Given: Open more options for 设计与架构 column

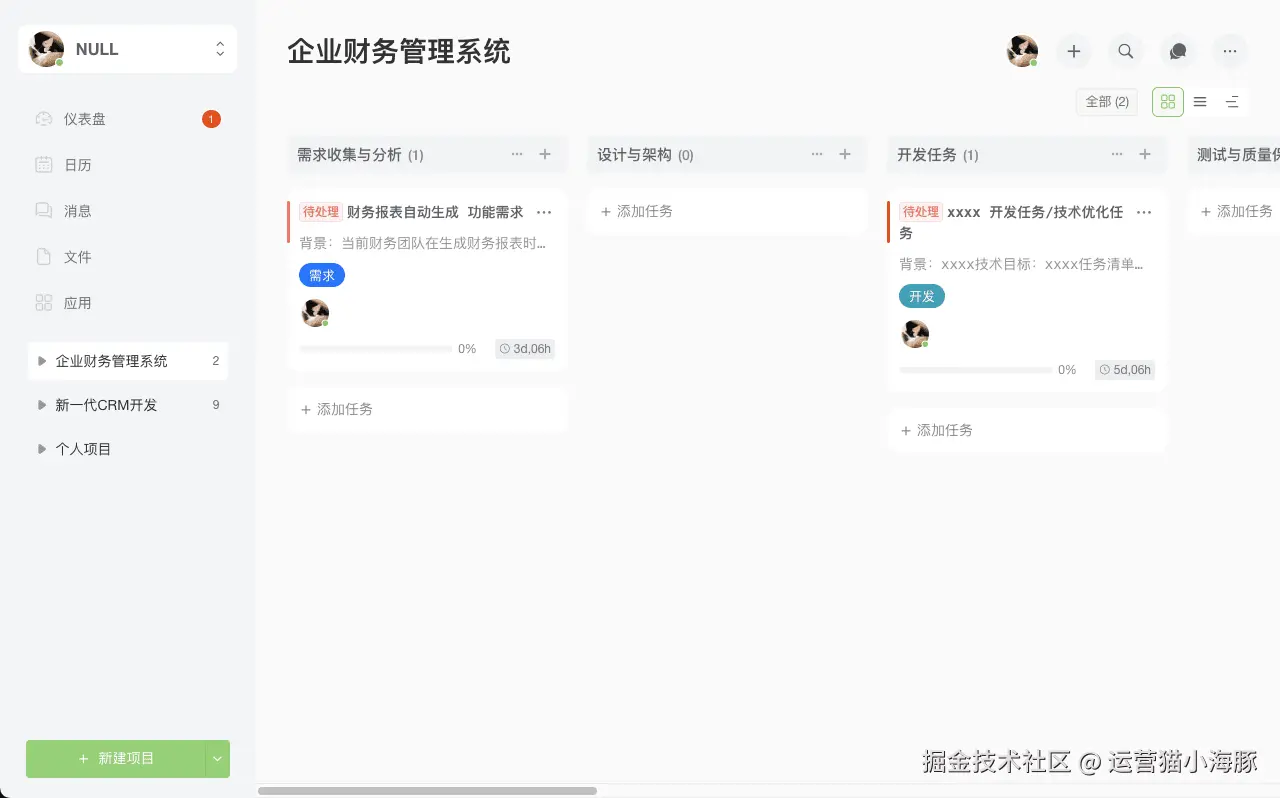Looking at the screenshot, I should (x=817, y=155).
